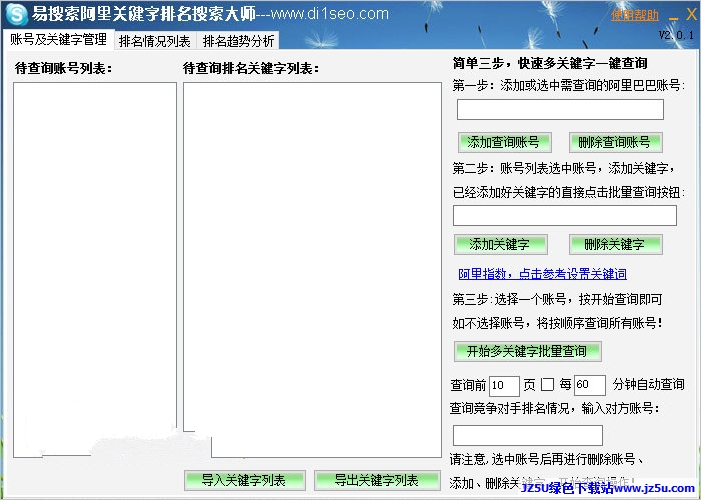Click the 添加关键字 button

pyautogui.click(x=500, y=244)
